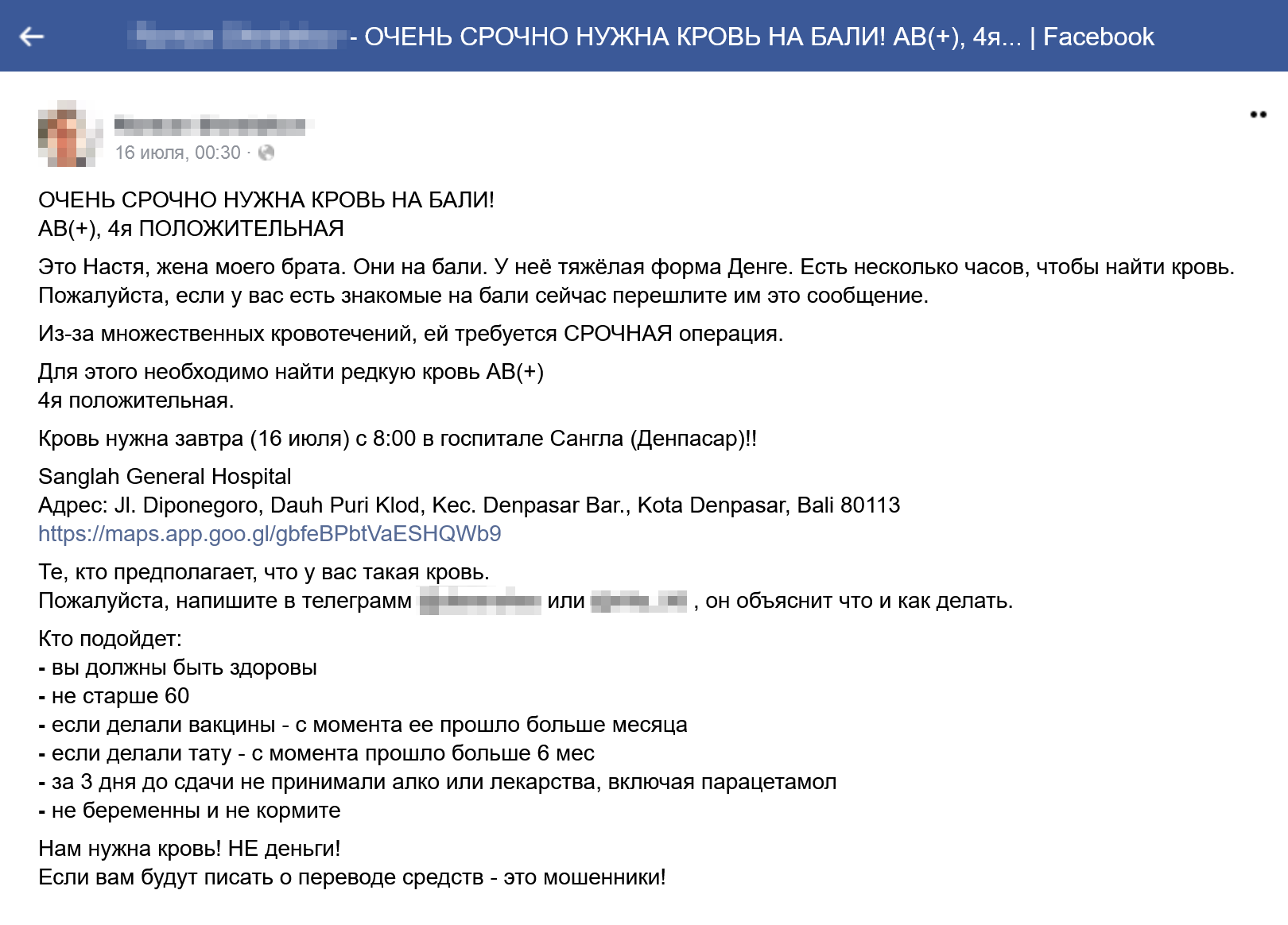Click the line '- не беременны и не кормите'
The height and width of the screenshot is (925, 1288).
tap(189, 811)
